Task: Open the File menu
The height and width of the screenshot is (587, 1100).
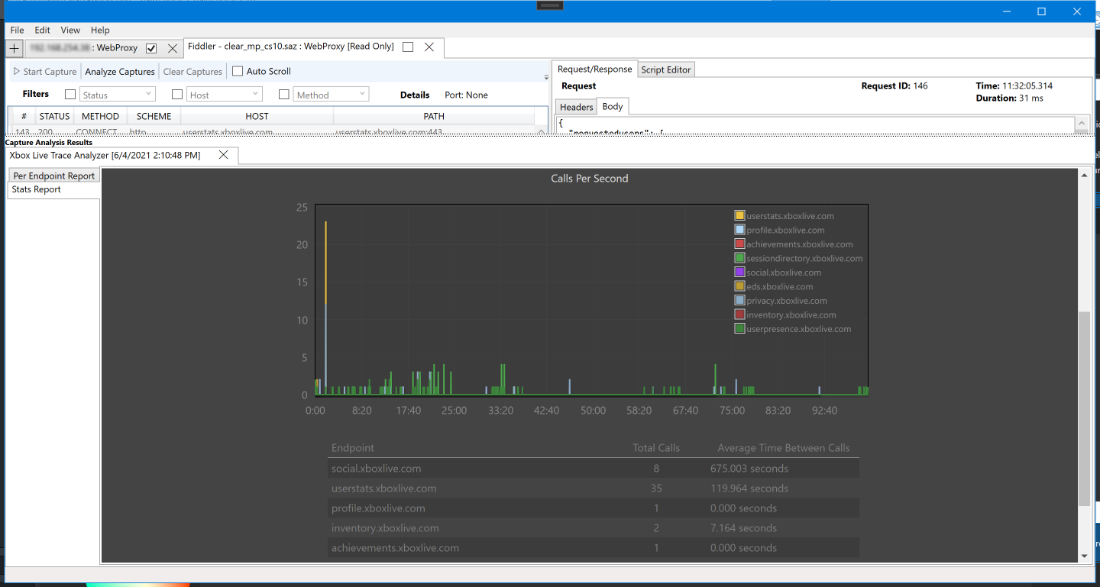Action: 17,30
